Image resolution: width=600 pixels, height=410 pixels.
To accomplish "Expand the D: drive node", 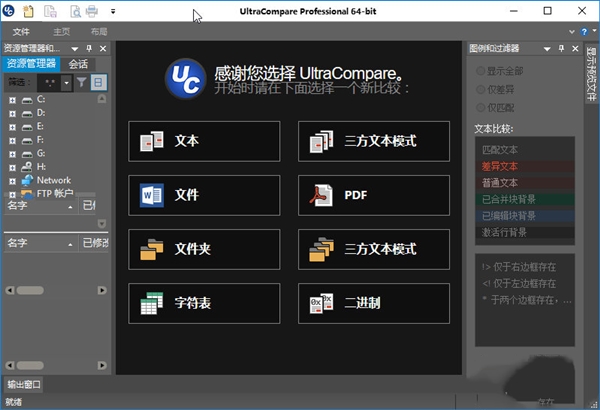I will pyautogui.click(x=12, y=114).
